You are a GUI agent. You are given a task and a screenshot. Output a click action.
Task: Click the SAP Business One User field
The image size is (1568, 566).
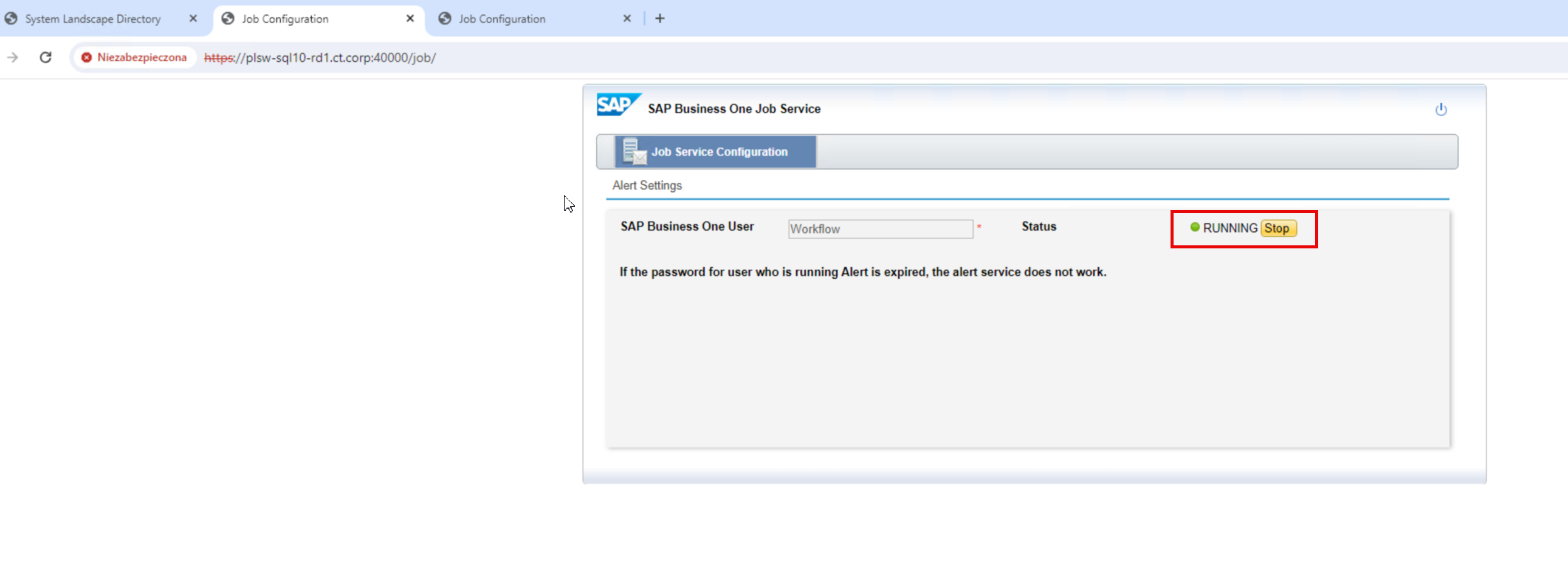[x=879, y=228]
